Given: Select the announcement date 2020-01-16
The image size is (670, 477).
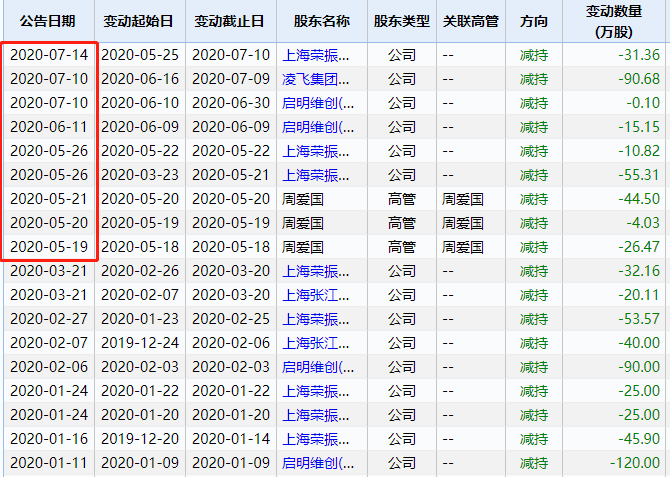Looking at the screenshot, I should click(x=49, y=439).
